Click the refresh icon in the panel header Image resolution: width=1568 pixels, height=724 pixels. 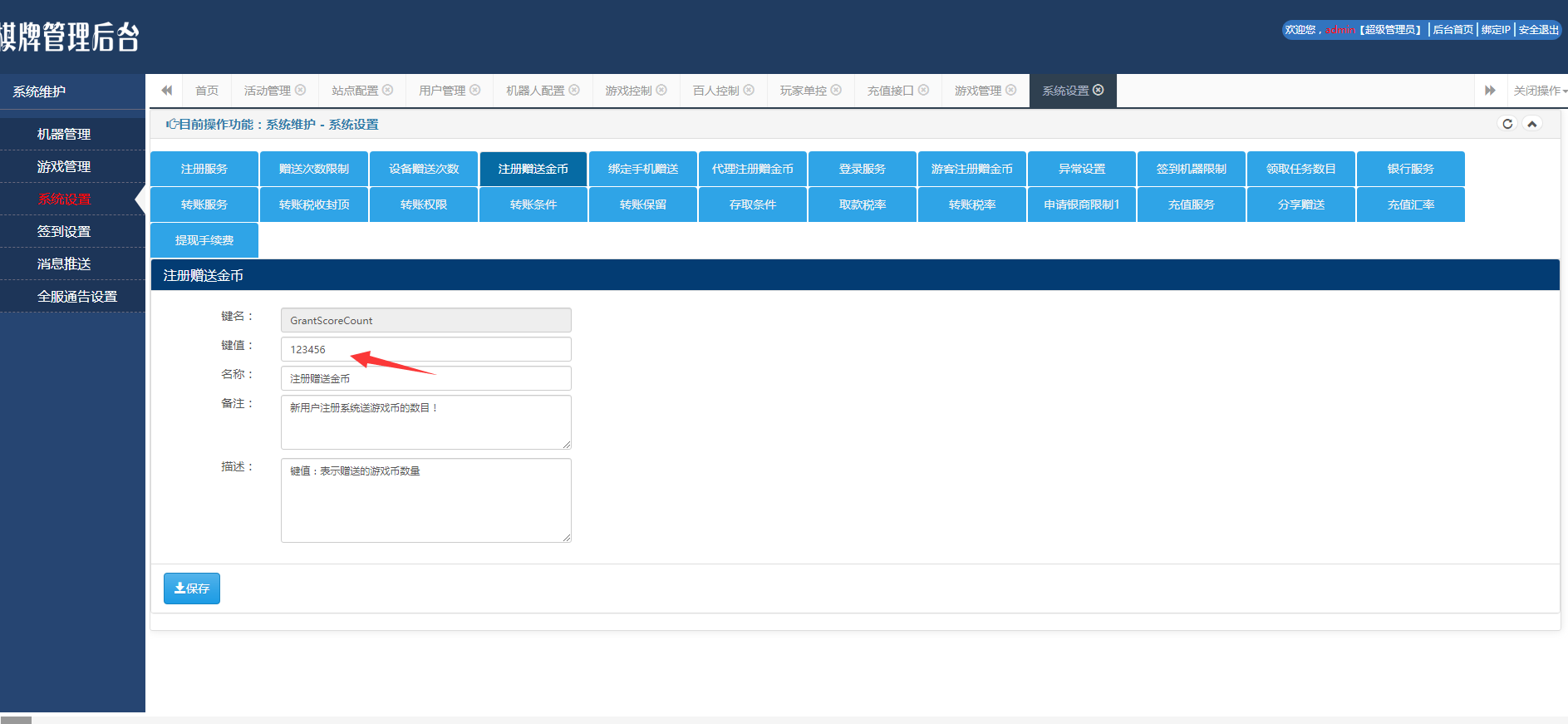point(1507,124)
